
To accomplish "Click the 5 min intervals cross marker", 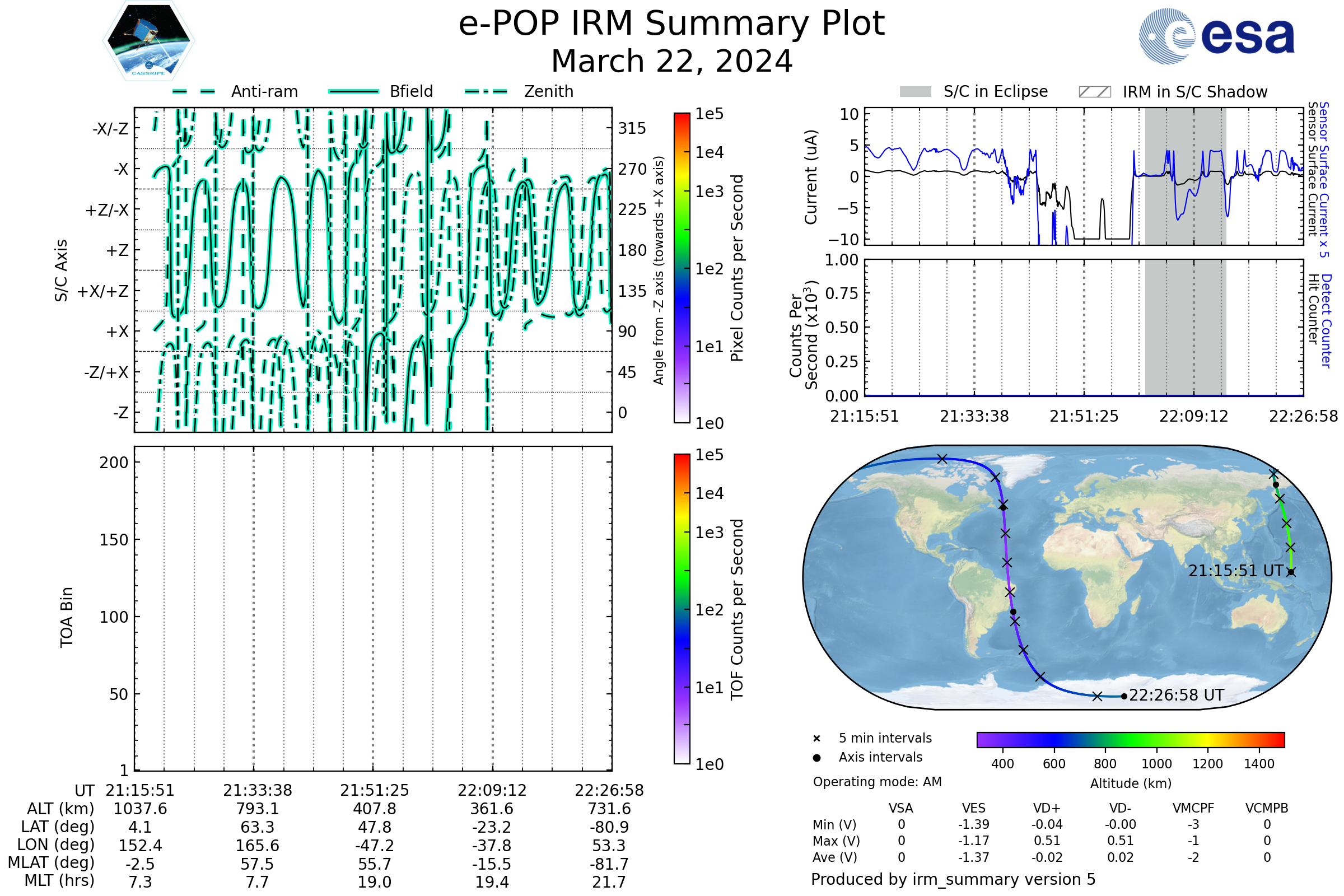I will point(816,739).
